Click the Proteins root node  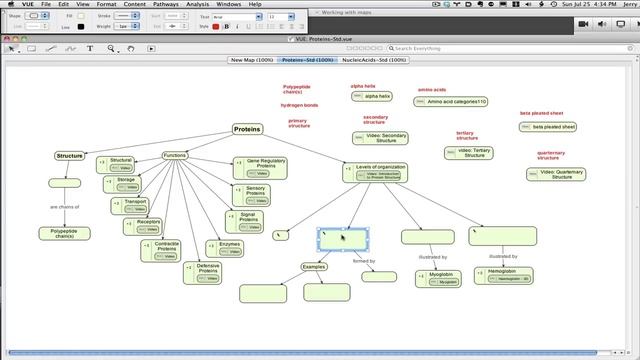coord(247,129)
